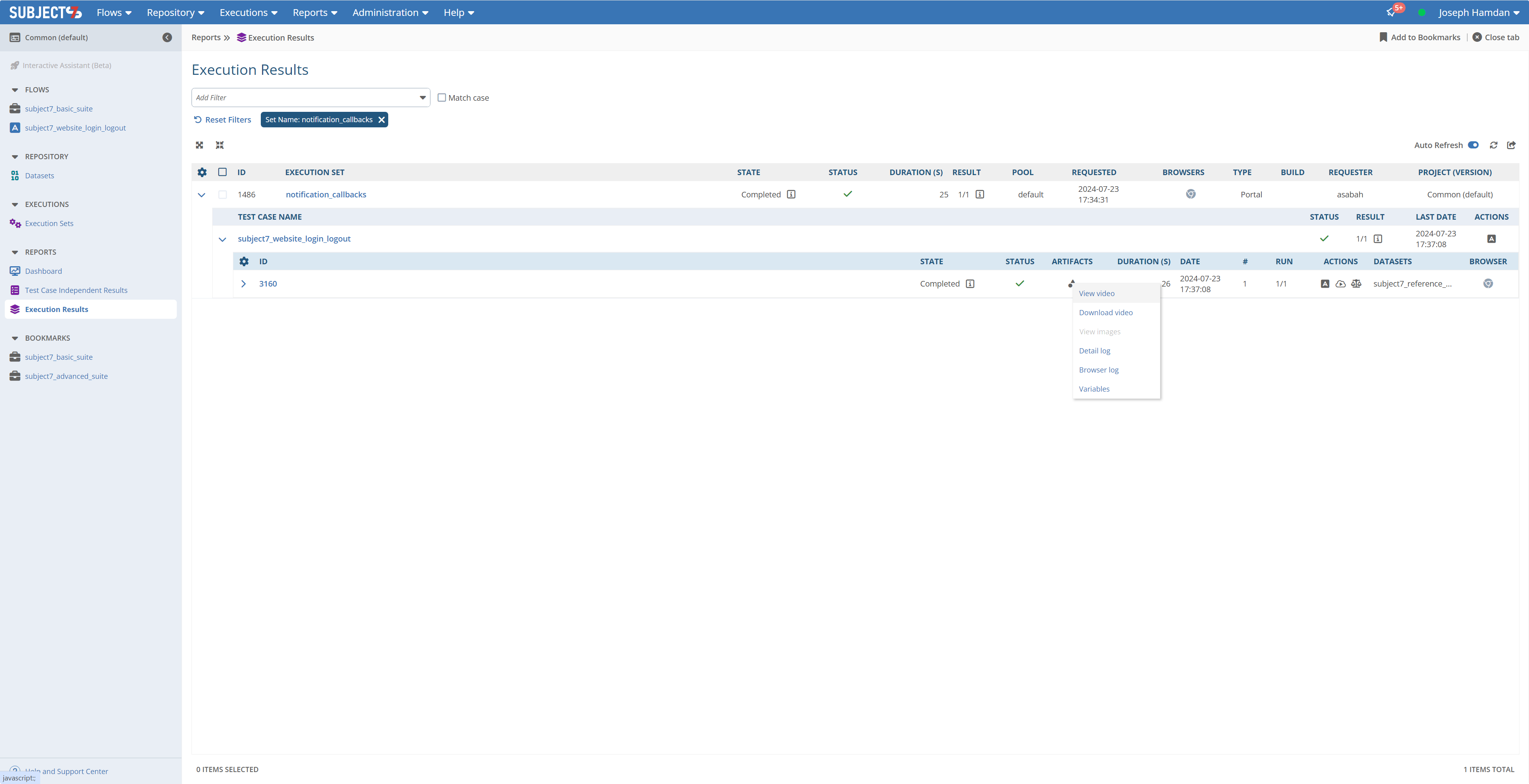This screenshot has width=1529, height=784.
Task: Open the execution table column settings gear
Action: tap(202, 173)
